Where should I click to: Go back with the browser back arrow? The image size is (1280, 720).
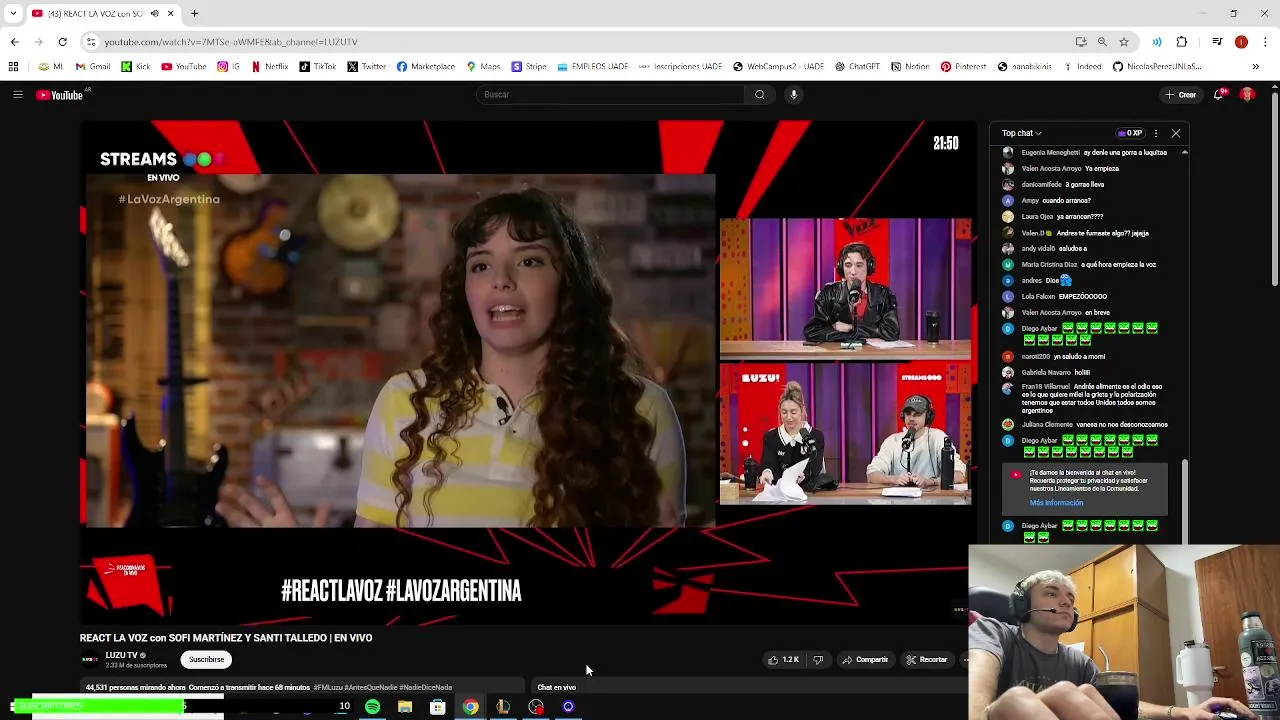[14, 42]
